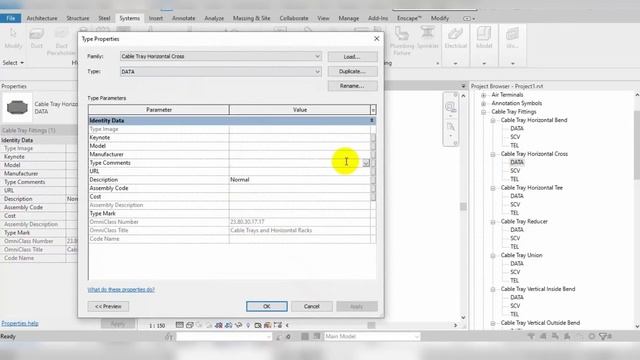Pick the Duct Placeholder ribbon tool
Screen dimensions: 640x360
tap(61, 41)
